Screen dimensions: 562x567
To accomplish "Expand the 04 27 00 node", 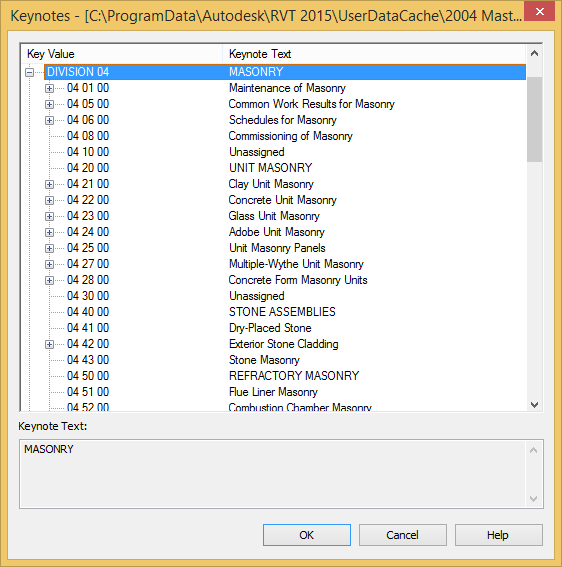I will coord(50,264).
